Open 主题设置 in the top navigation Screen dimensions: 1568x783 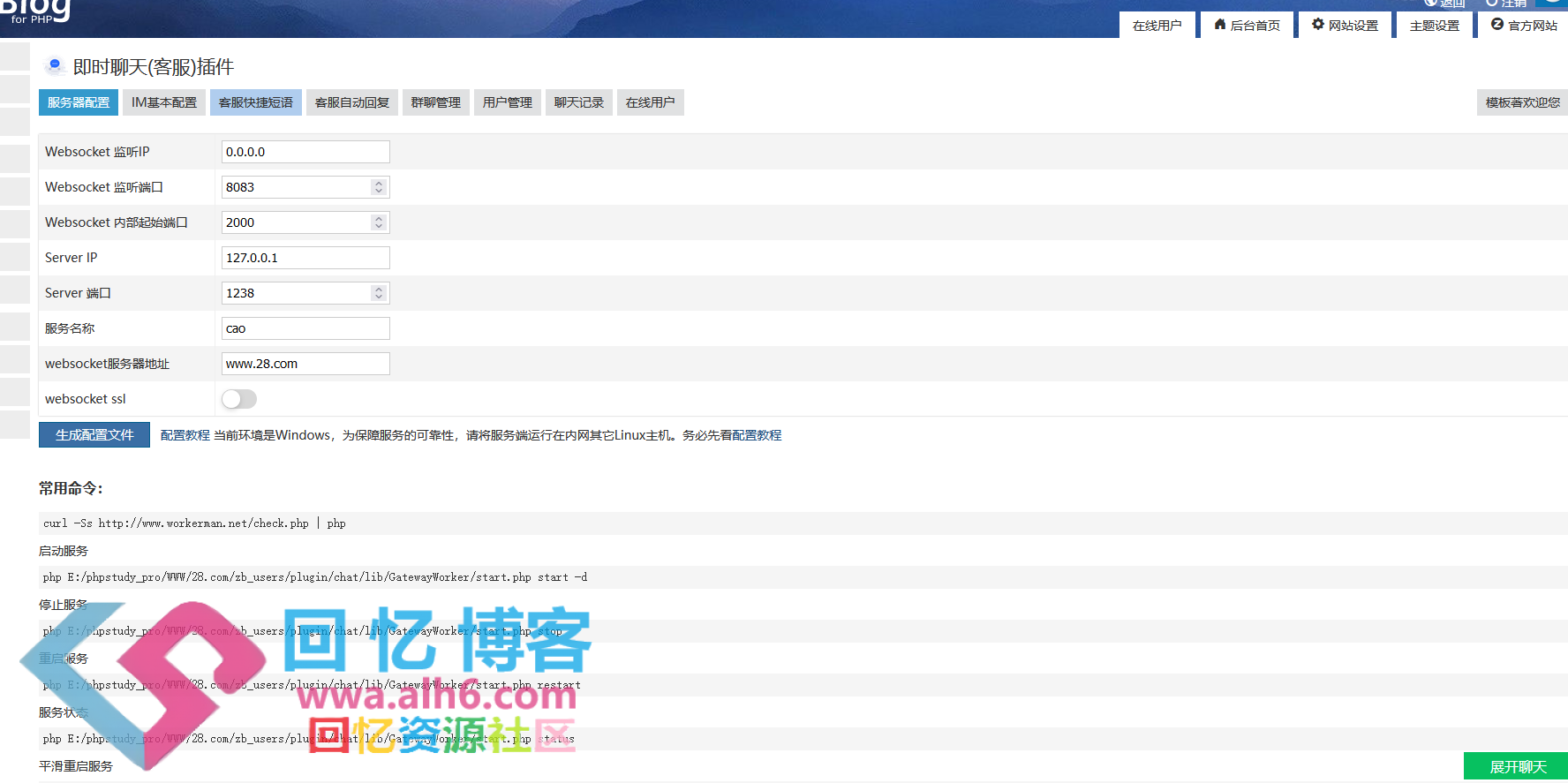click(x=1435, y=25)
